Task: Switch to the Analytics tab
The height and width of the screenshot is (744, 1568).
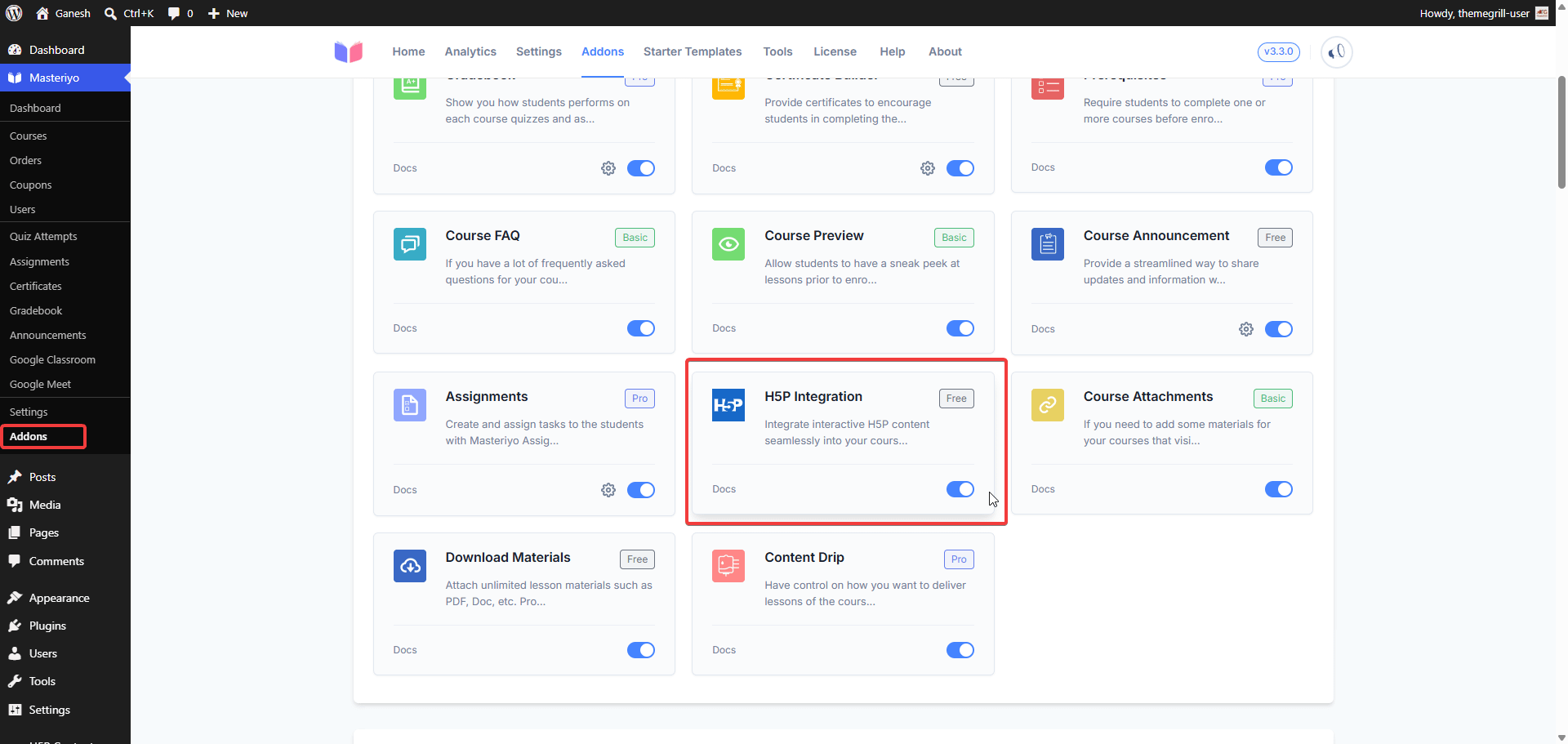Action: point(470,51)
